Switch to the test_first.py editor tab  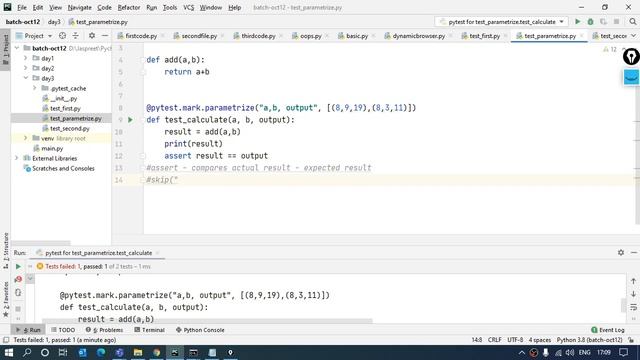[x=484, y=36]
